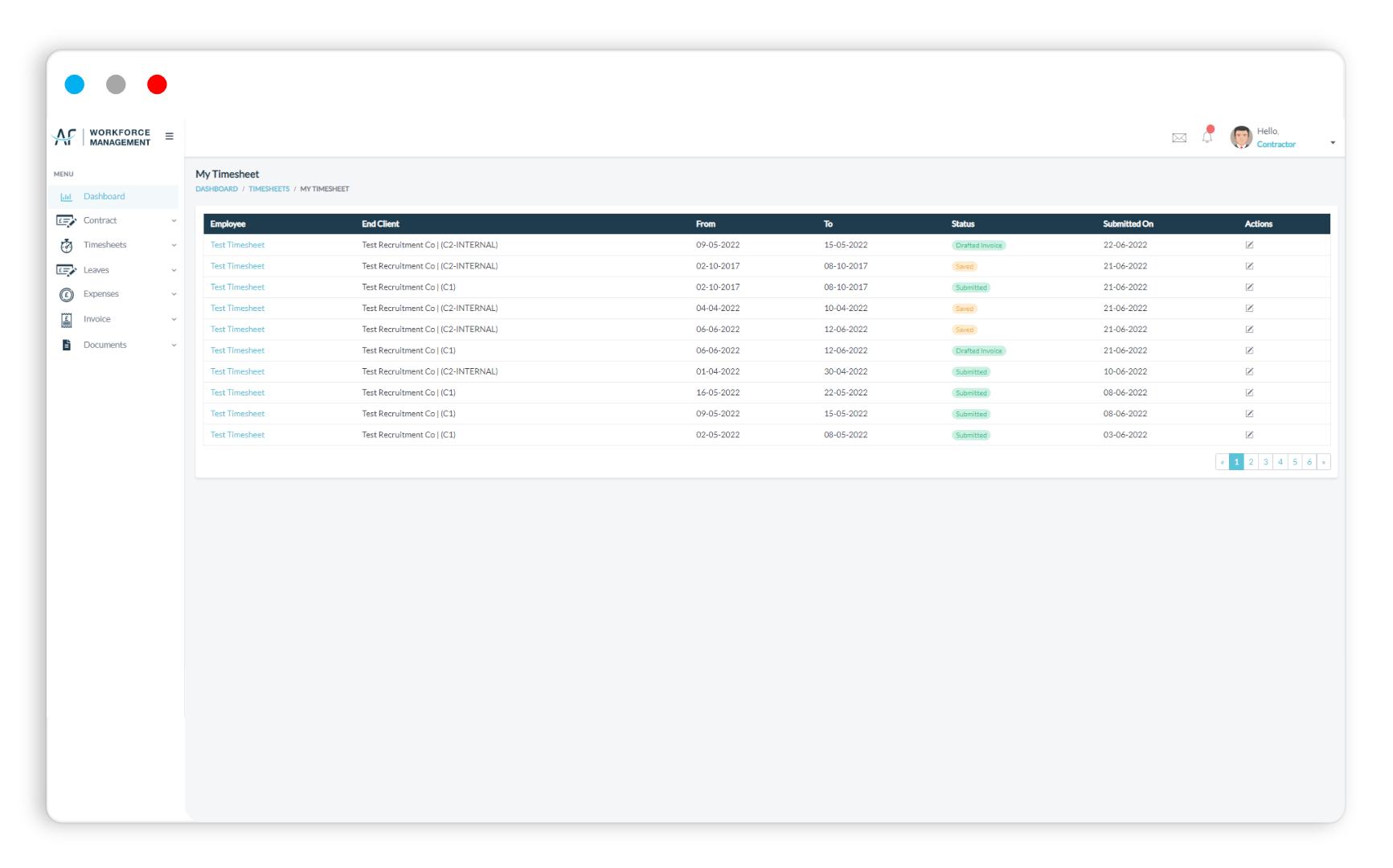Screen dimensions: 1393x868
Task: Click the Contract icon in sidebar
Action: pyautogui.click(x=67, y=220)
